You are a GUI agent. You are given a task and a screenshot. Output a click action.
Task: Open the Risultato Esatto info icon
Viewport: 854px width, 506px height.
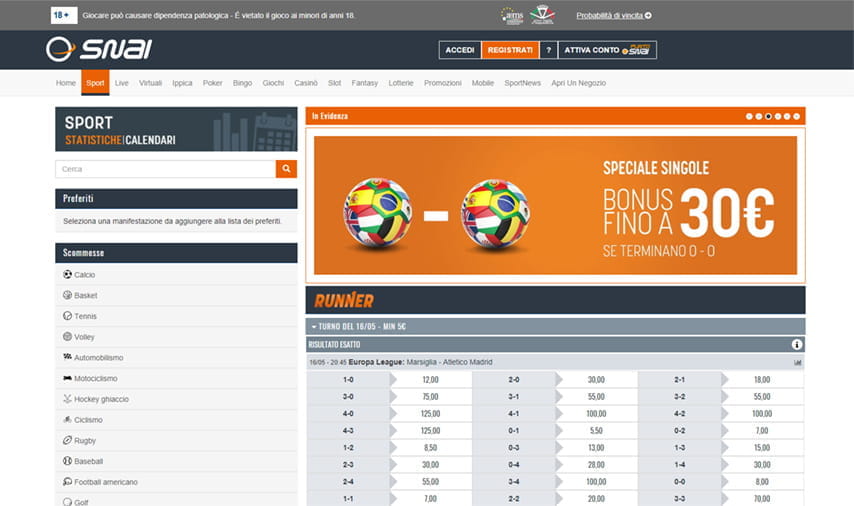(796, 344)
